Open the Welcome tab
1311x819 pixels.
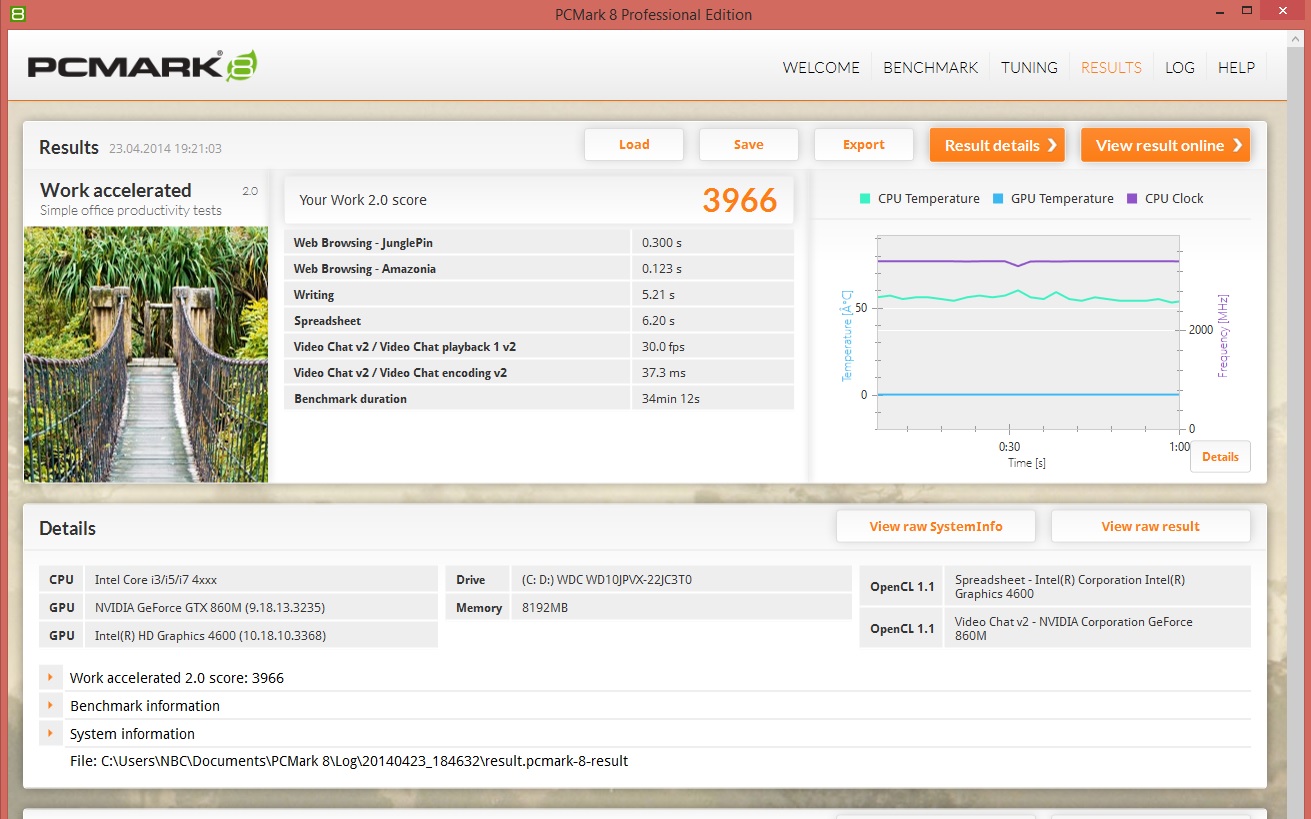(821, 67)
